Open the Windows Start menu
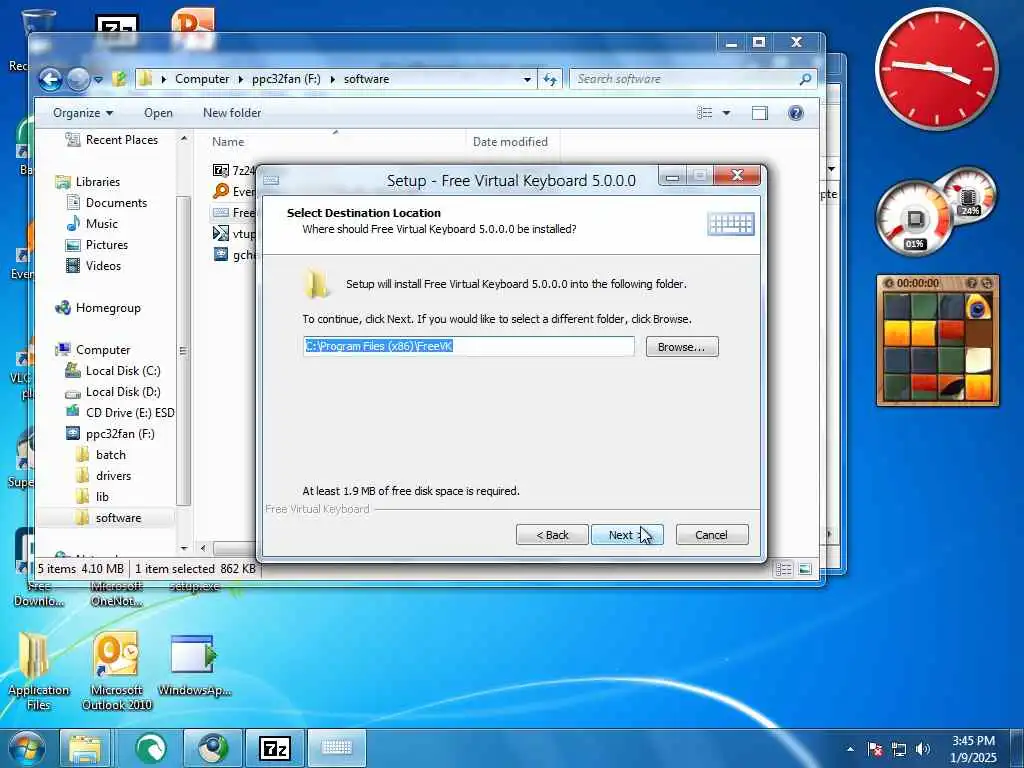1024x768 pixels. click(x=26, y=748)
